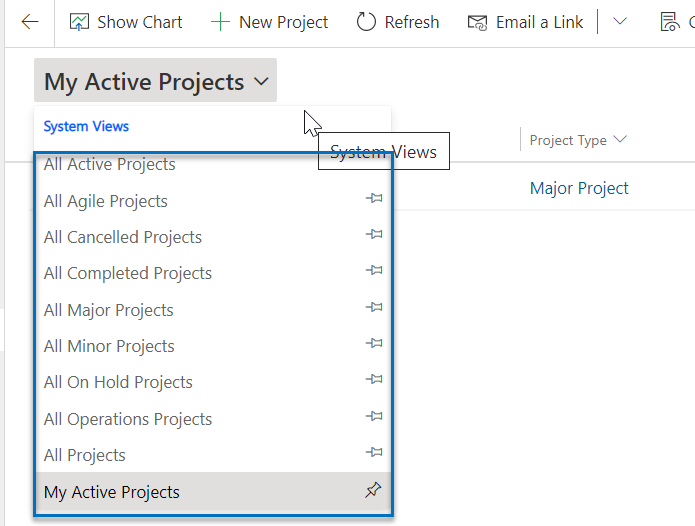This screenshot has width=695, height=526.
Task: Pin the All Completed Projects view
Action: point(374,270)
